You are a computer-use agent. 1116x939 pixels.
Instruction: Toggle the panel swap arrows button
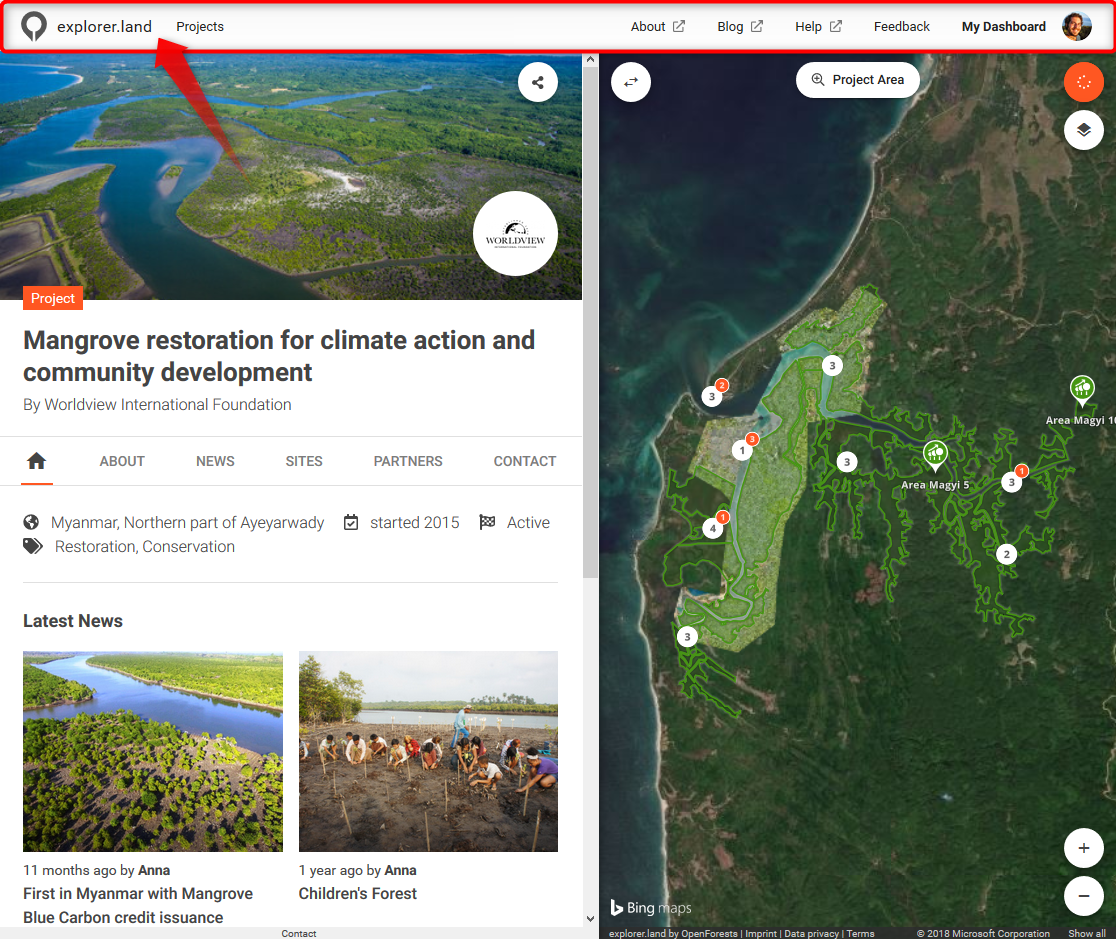(631, 82)
